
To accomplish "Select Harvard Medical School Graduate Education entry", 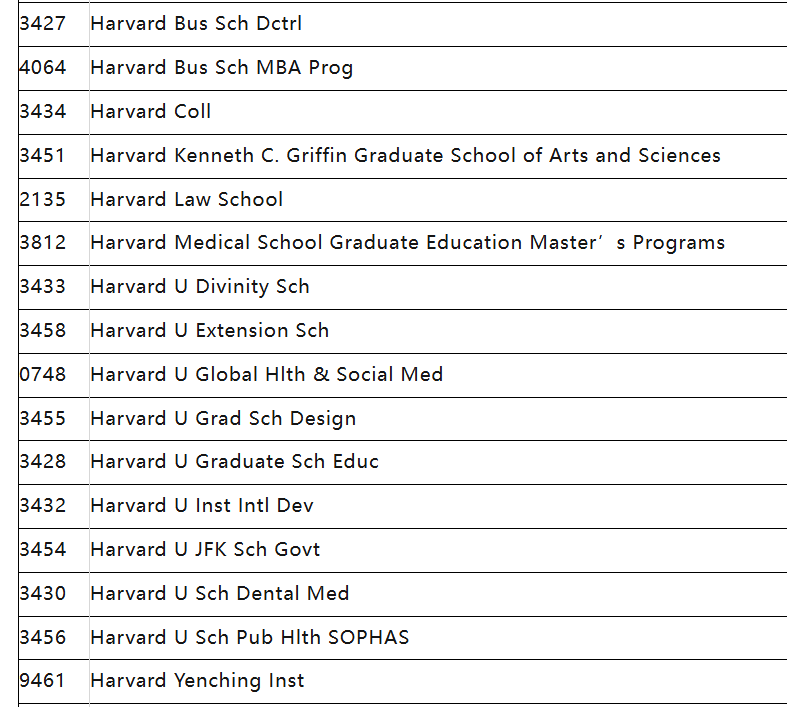I will [x=407, y=243].
